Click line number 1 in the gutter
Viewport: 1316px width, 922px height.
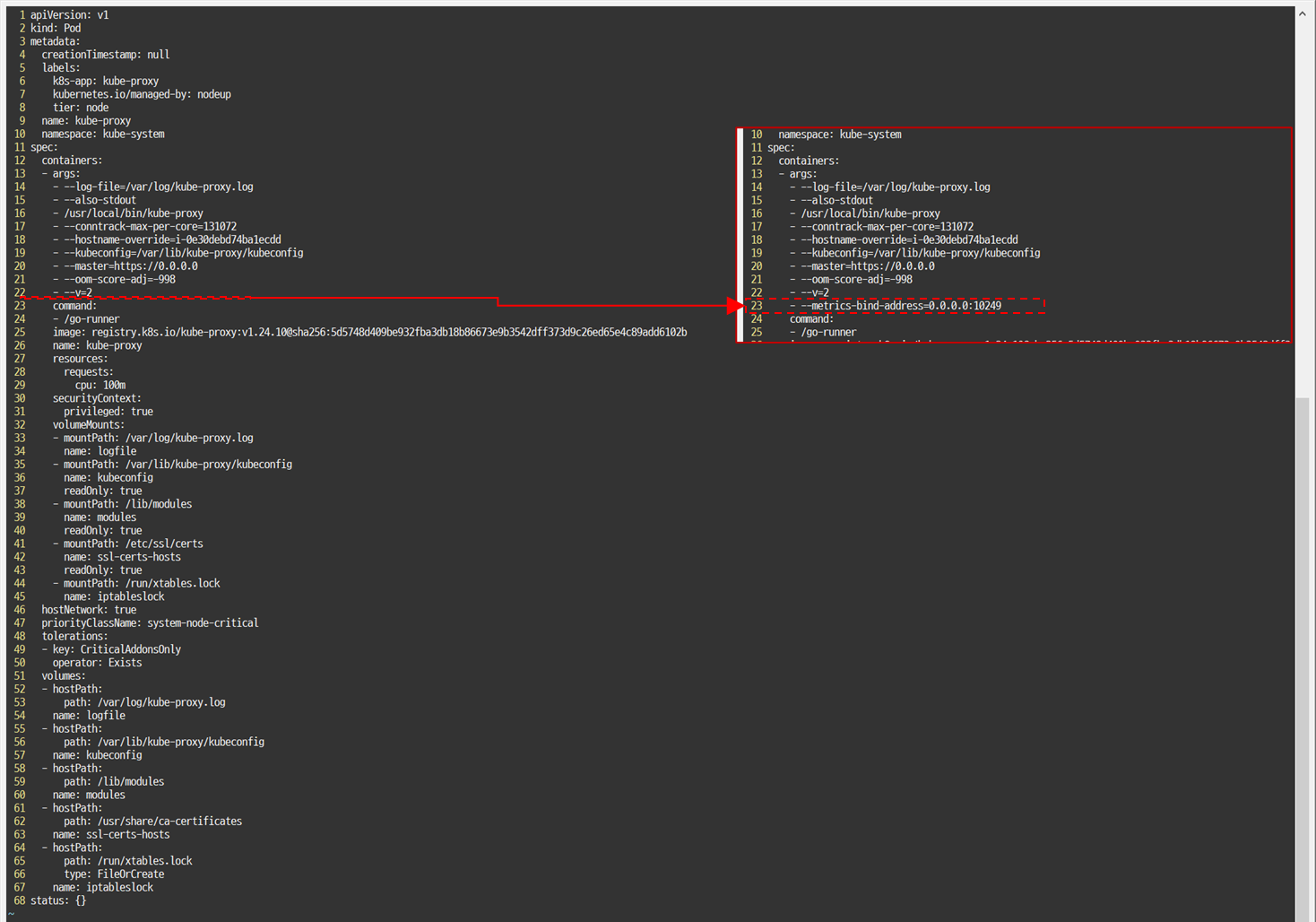[x=22, y=14]
